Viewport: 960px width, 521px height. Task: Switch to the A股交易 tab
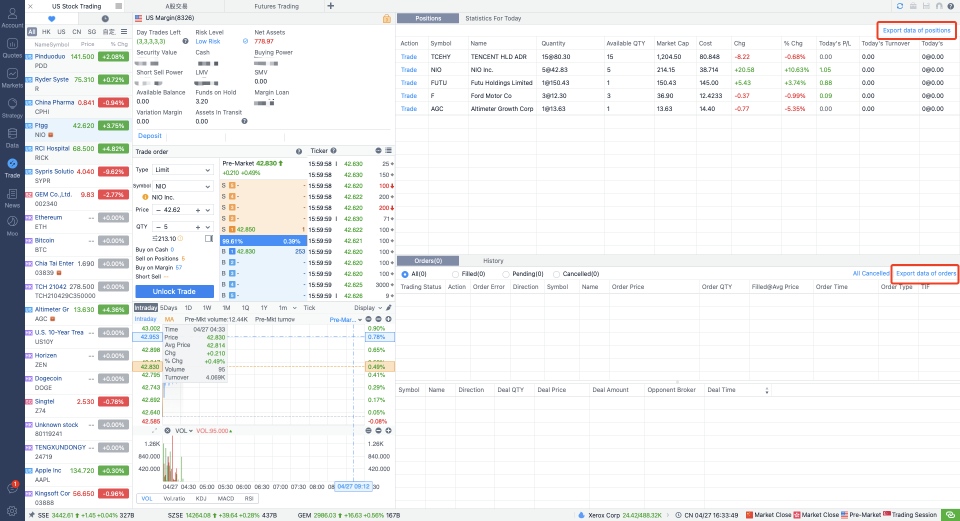point(176,6)
